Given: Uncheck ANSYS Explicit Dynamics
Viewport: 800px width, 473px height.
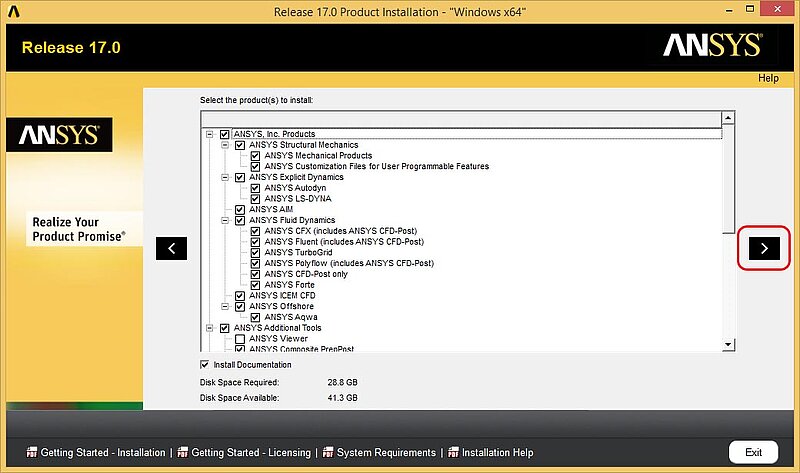Looking at the screenshot, I should point(240,177).
